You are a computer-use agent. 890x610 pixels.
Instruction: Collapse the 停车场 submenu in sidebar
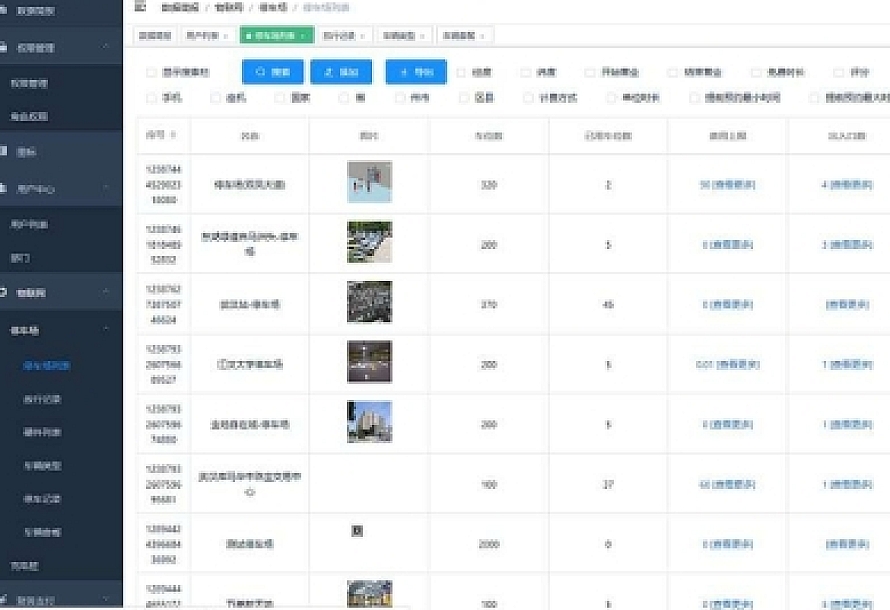[106, 330]
